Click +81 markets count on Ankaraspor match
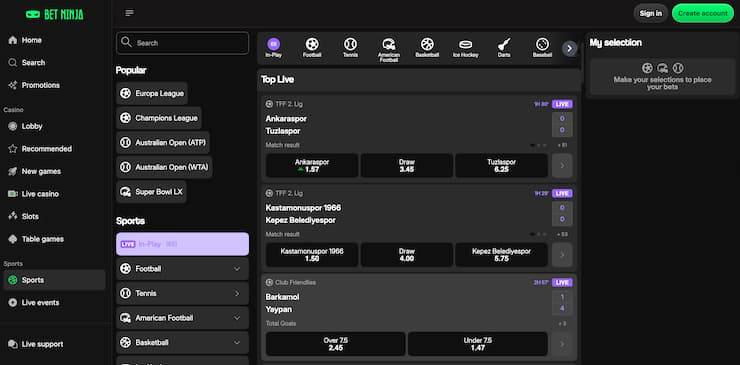The image size is (740, 365). [x=562, y=145]
